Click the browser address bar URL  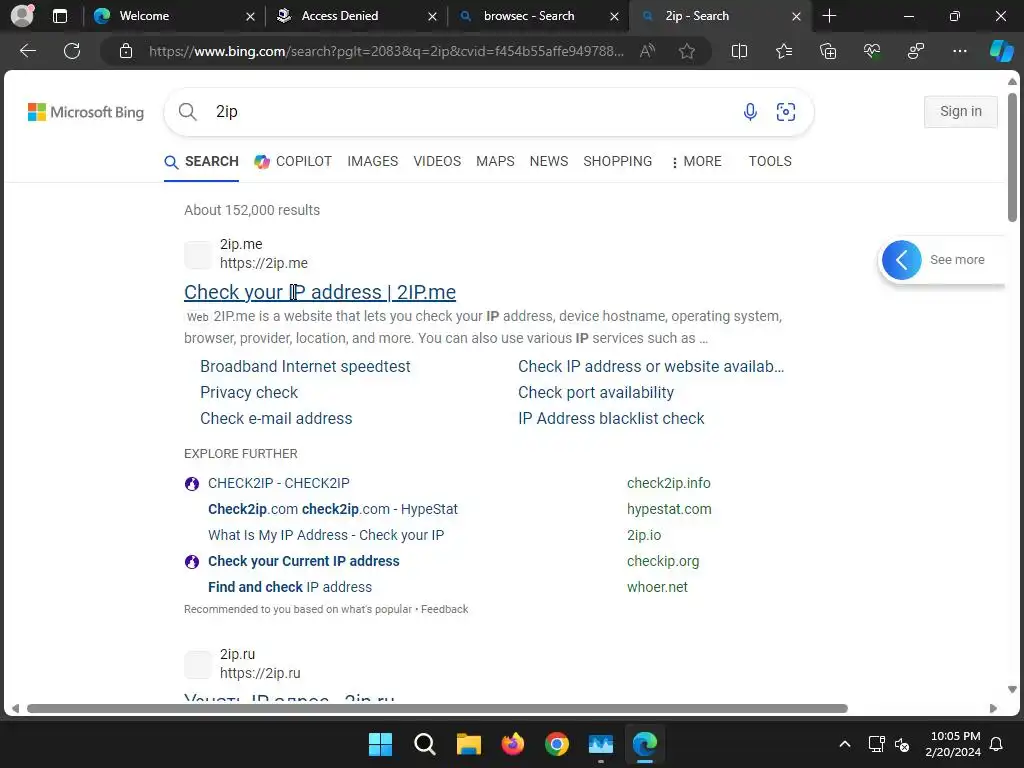point(386,51)
